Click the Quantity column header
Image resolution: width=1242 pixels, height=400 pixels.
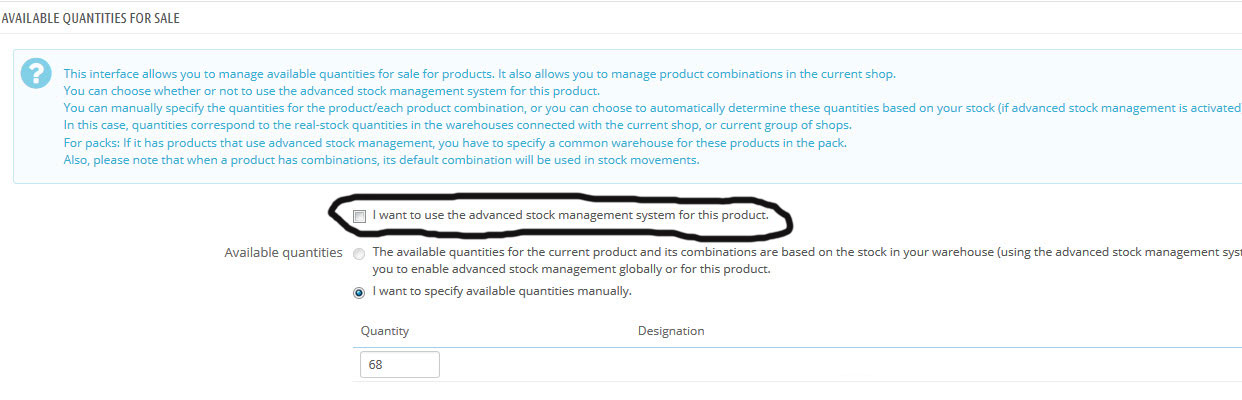(384, 331)
